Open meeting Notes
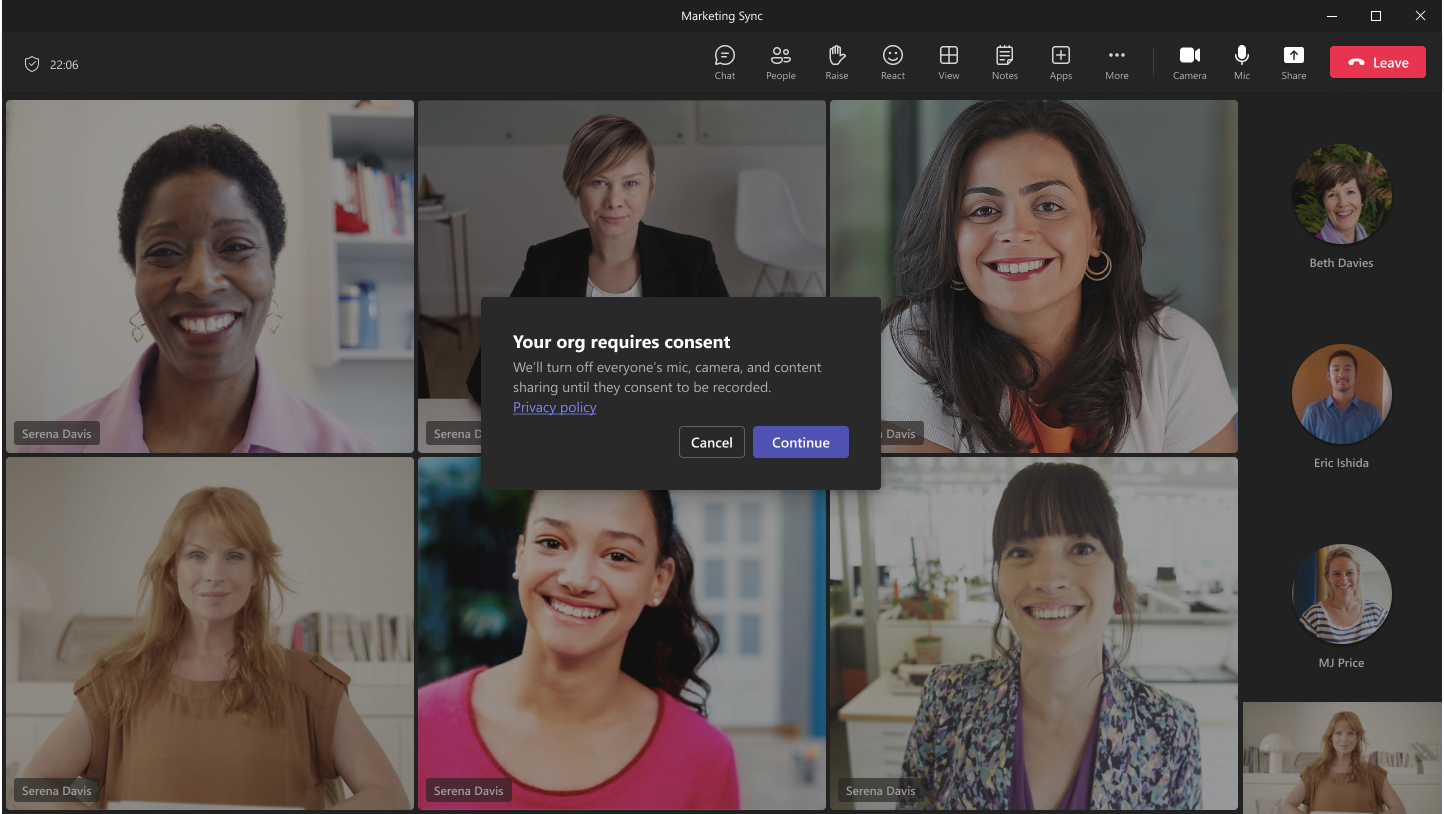Image resolution: width=1444 pixels, height=814 pixels. pos(1005,62)
